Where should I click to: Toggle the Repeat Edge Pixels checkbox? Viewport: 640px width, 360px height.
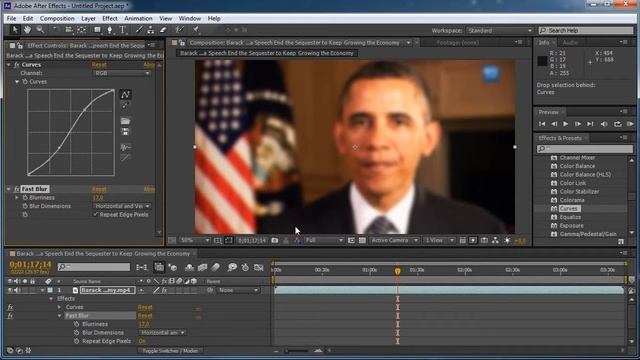[96, 215]
